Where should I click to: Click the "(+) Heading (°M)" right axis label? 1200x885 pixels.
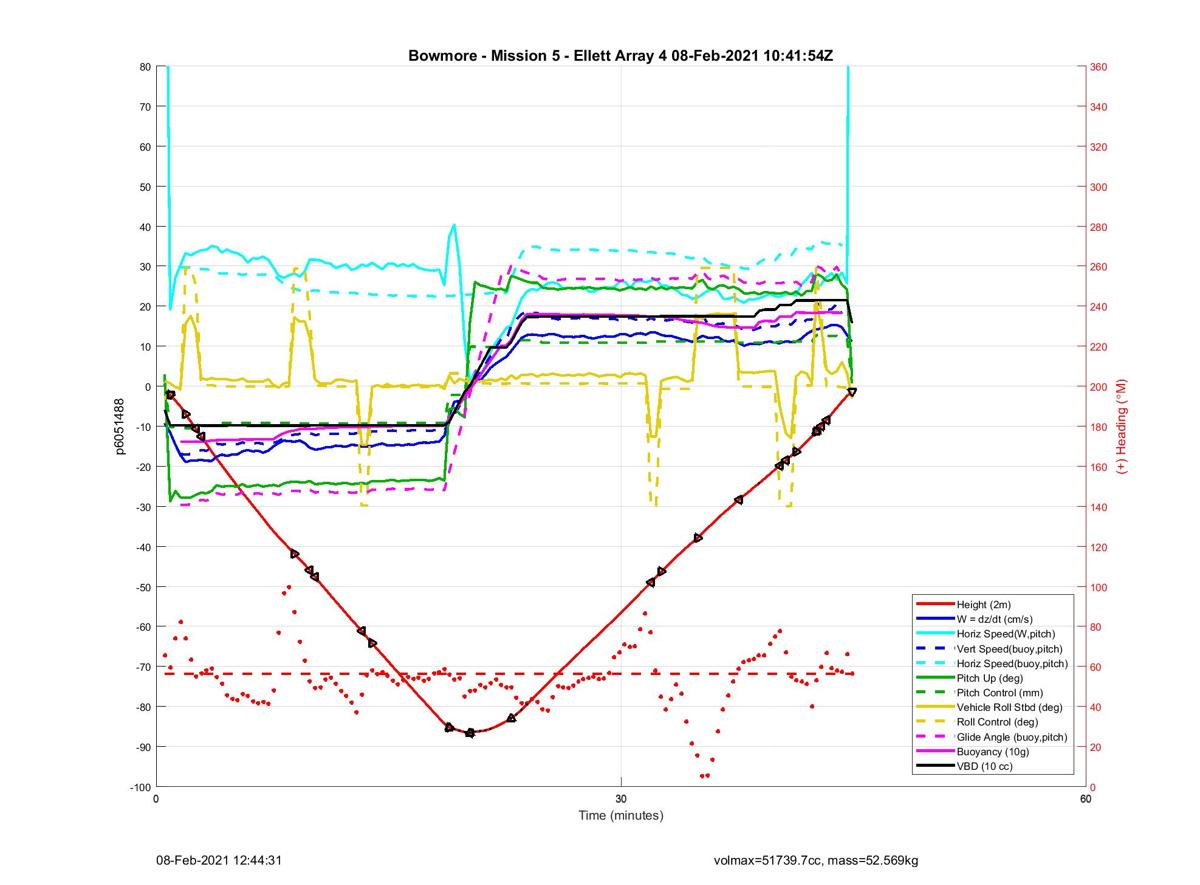1122,426
